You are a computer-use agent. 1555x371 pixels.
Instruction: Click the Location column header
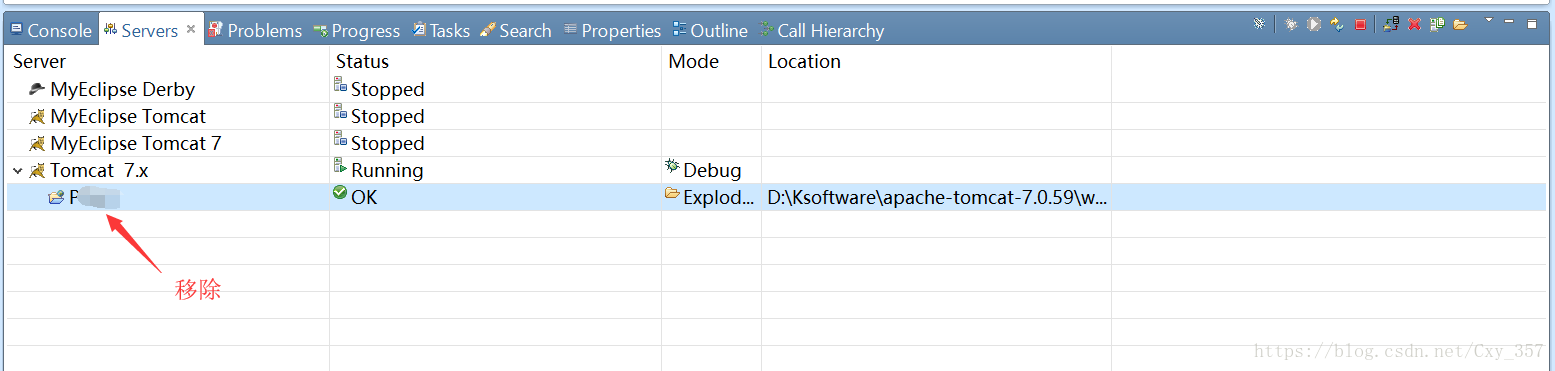(x=804, y=61)
